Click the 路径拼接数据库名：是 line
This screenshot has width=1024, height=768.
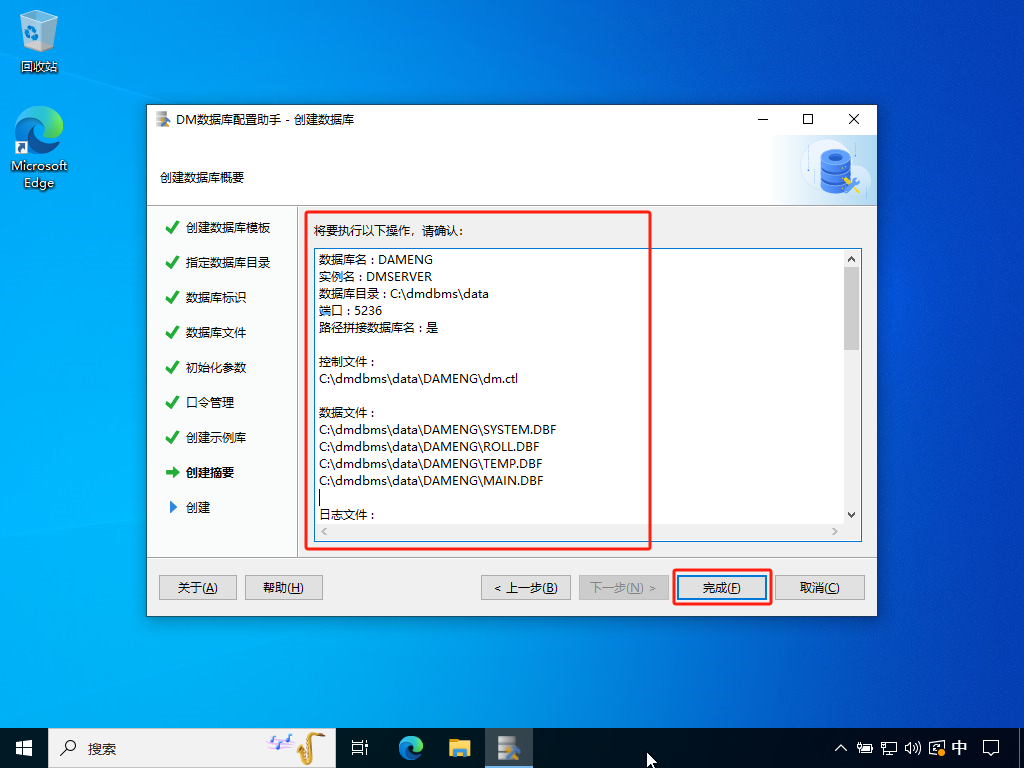click(379, 328)
